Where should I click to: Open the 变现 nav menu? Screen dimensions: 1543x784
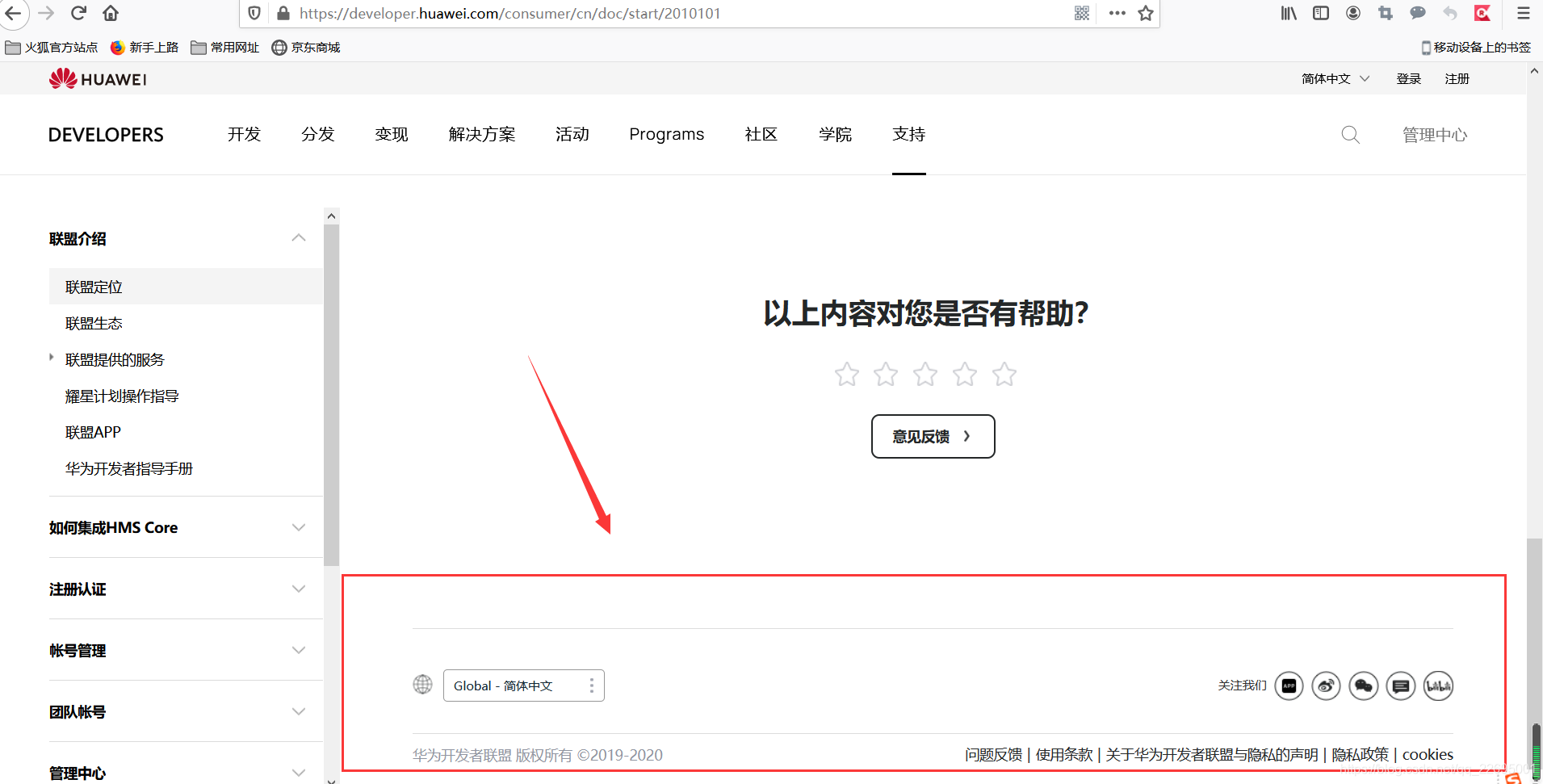(392, 134)
